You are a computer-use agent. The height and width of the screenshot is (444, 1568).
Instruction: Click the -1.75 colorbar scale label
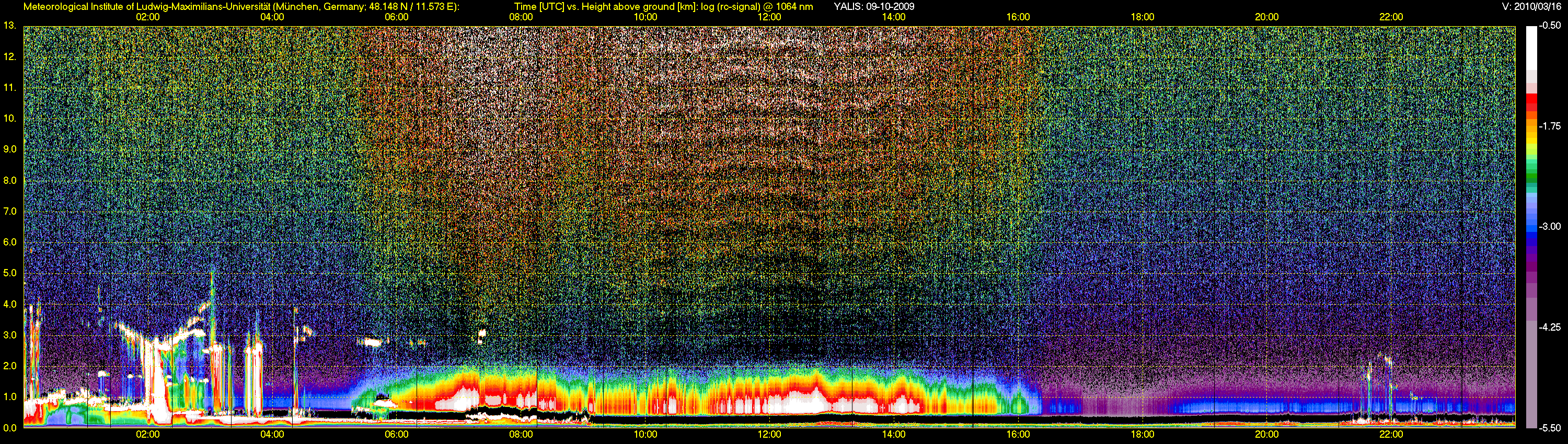[x=1550, y=126]
